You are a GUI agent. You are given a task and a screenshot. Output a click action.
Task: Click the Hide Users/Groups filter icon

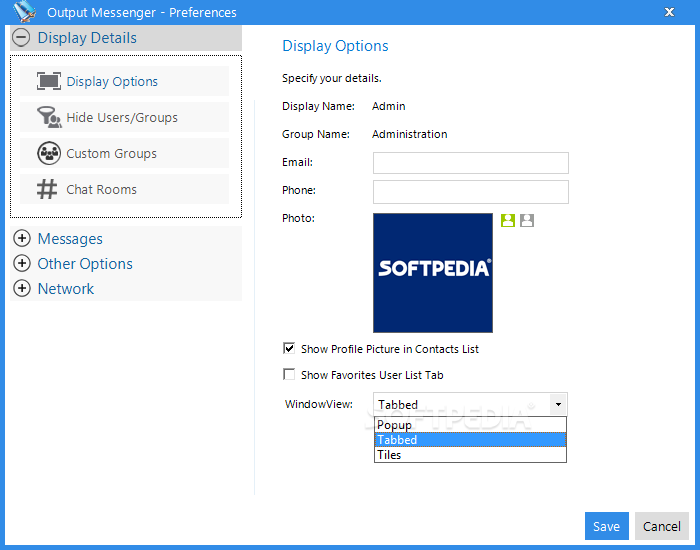click(x=48, y=118)
